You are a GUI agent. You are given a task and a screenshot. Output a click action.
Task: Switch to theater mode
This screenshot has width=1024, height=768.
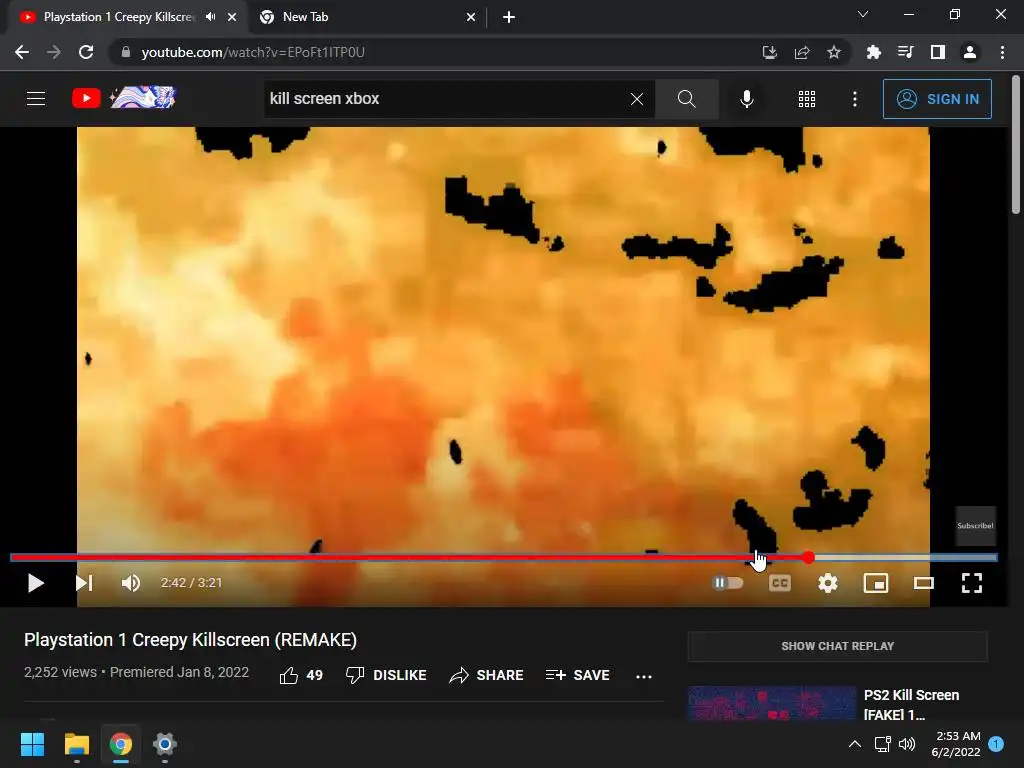pyautogui.click(x=923, y=583)
